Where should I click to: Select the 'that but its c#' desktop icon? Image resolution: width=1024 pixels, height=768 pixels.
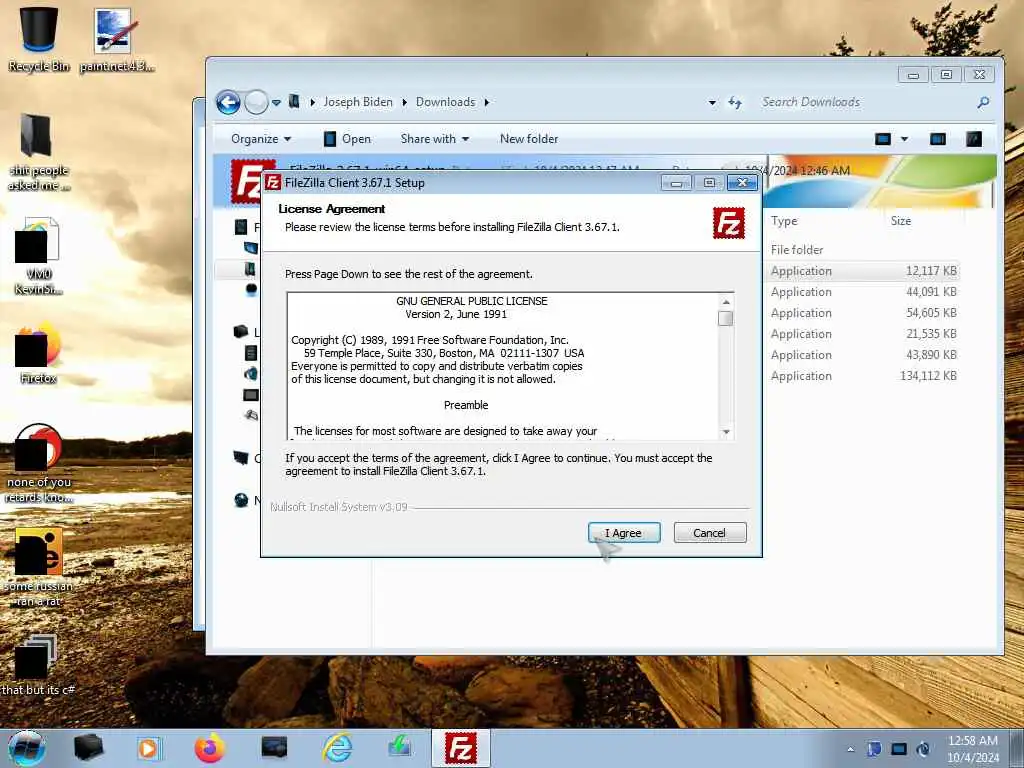point(37,665)
